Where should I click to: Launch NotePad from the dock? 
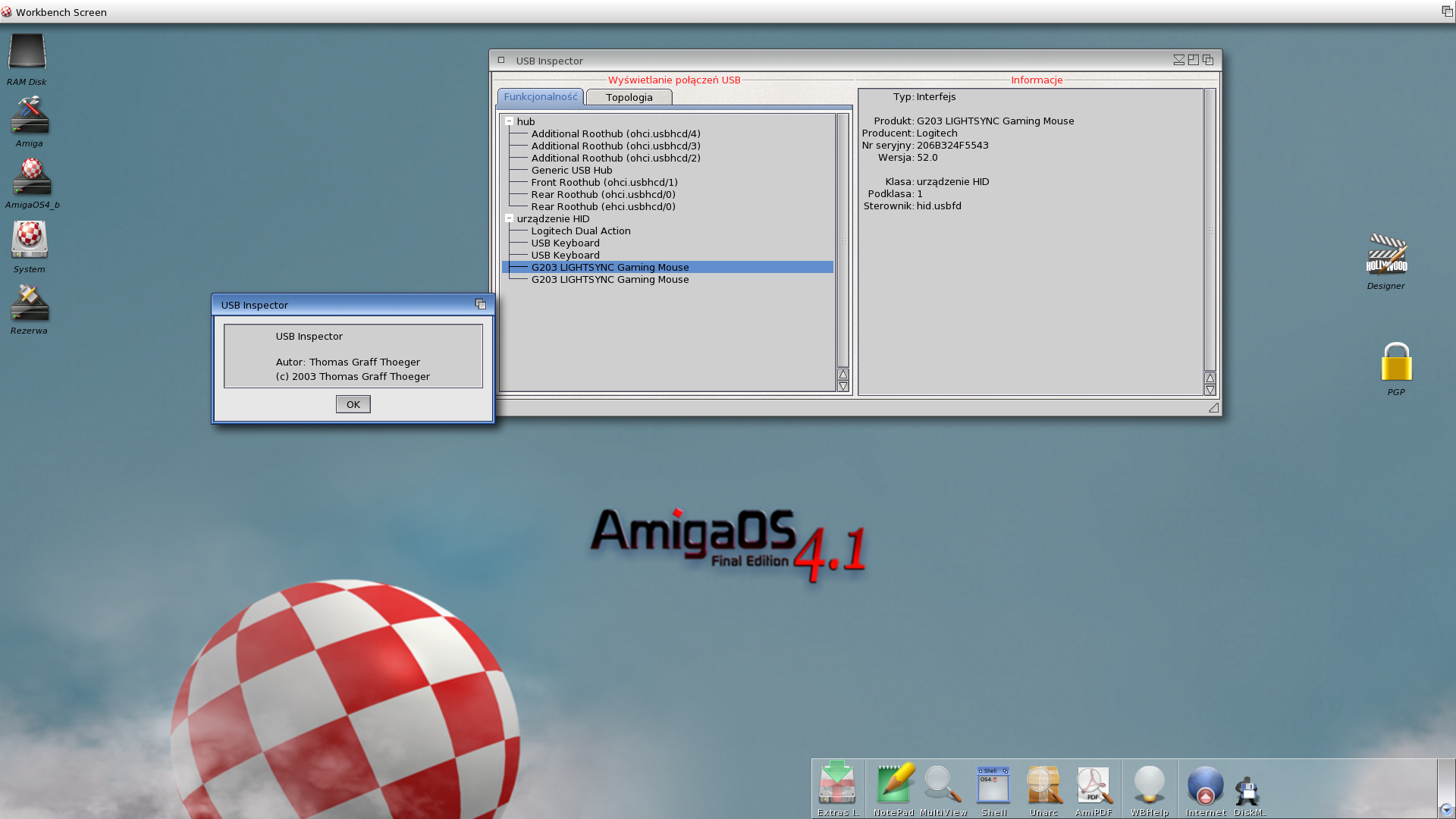click(x=894, y=784)
